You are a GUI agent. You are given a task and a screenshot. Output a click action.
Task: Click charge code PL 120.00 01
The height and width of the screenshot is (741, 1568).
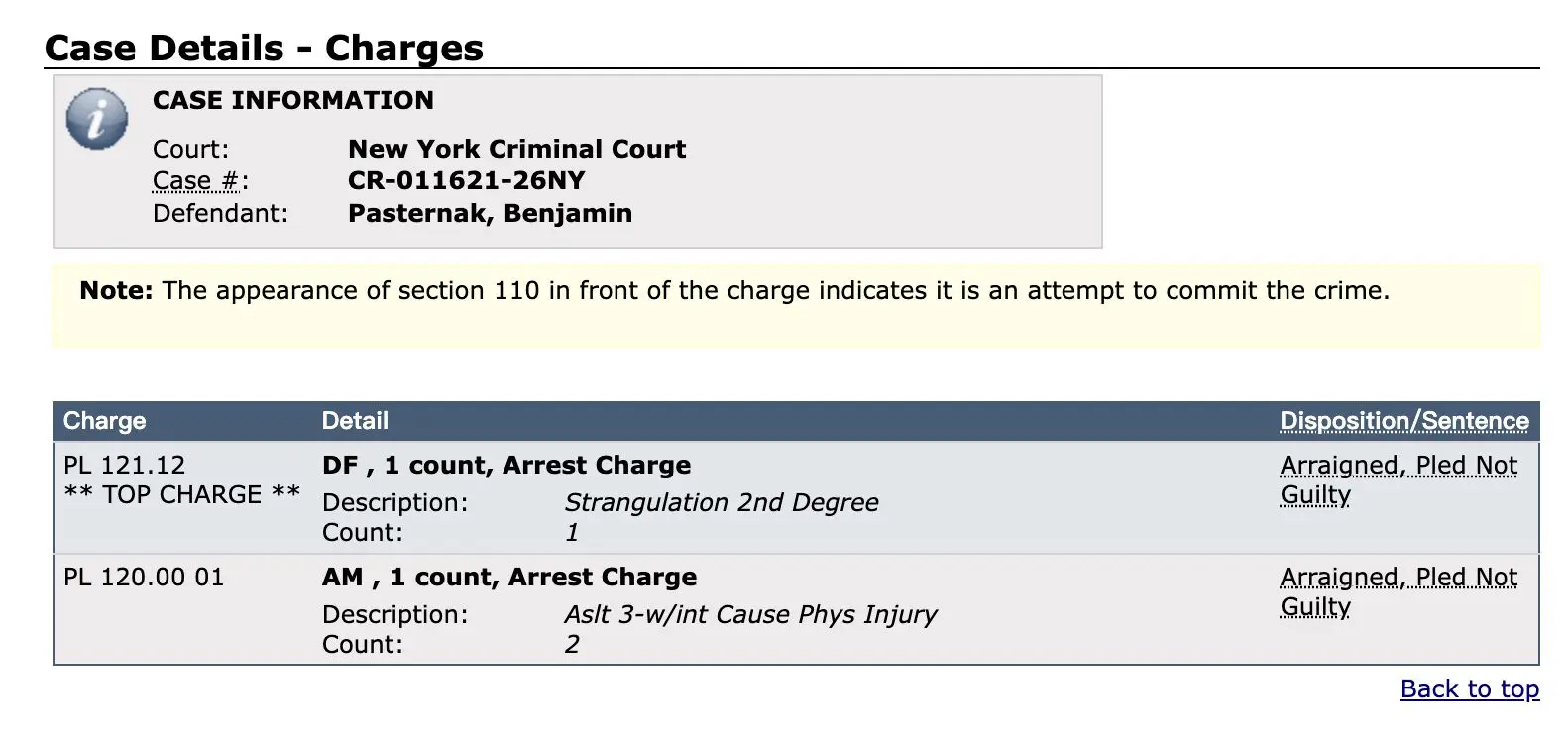click(x=144, y=577)
